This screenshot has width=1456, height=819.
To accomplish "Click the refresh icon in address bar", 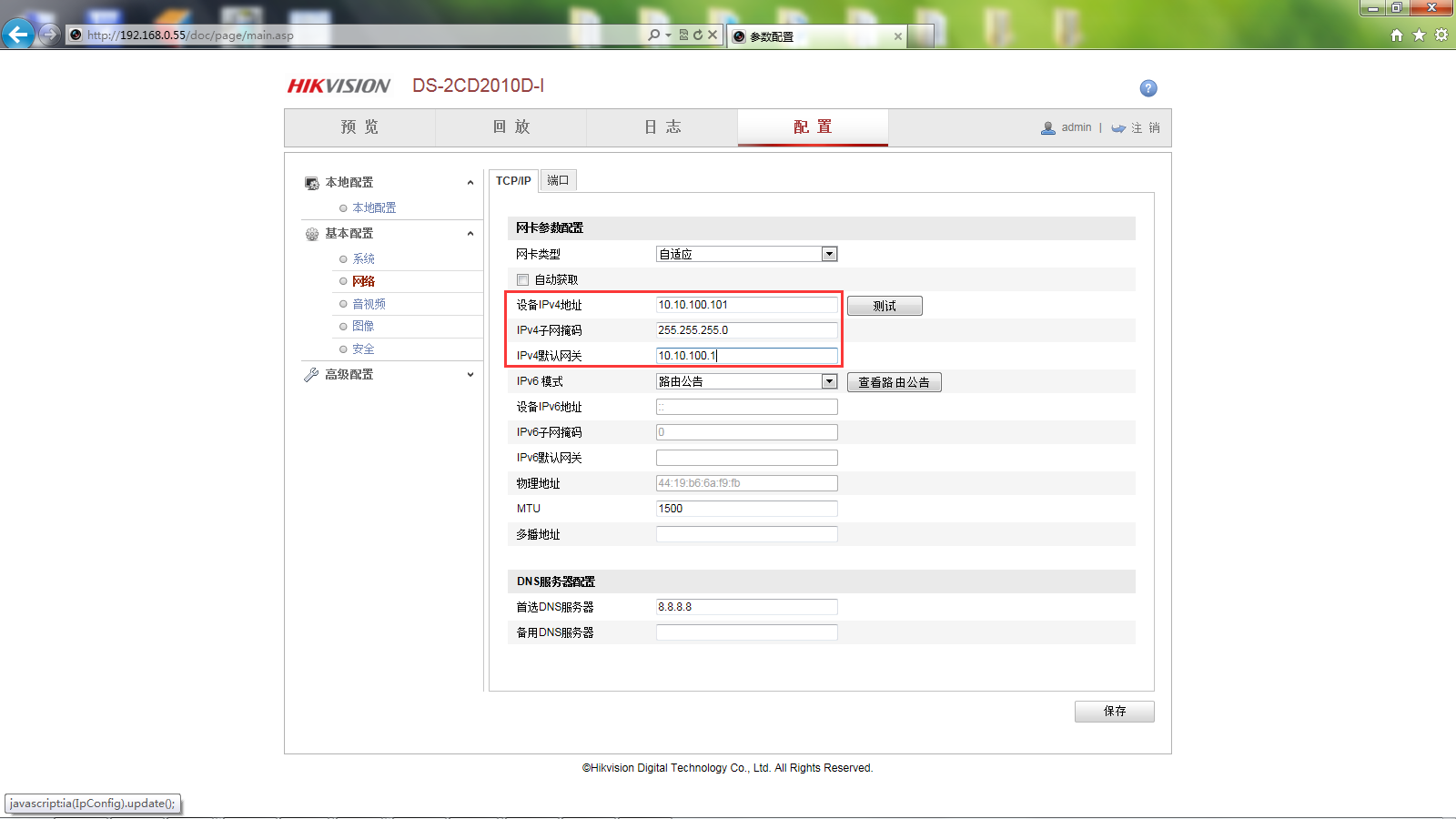I will 698,35.
